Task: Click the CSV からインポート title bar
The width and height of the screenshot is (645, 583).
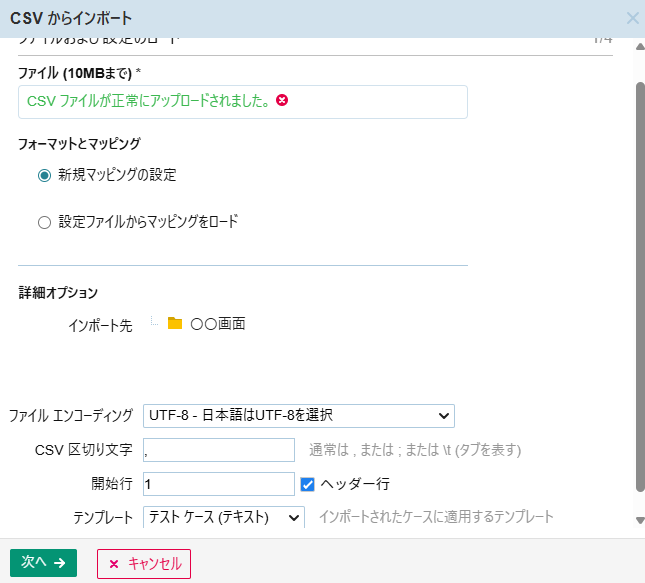Action: pyautogui.click(x=300, y=18)
